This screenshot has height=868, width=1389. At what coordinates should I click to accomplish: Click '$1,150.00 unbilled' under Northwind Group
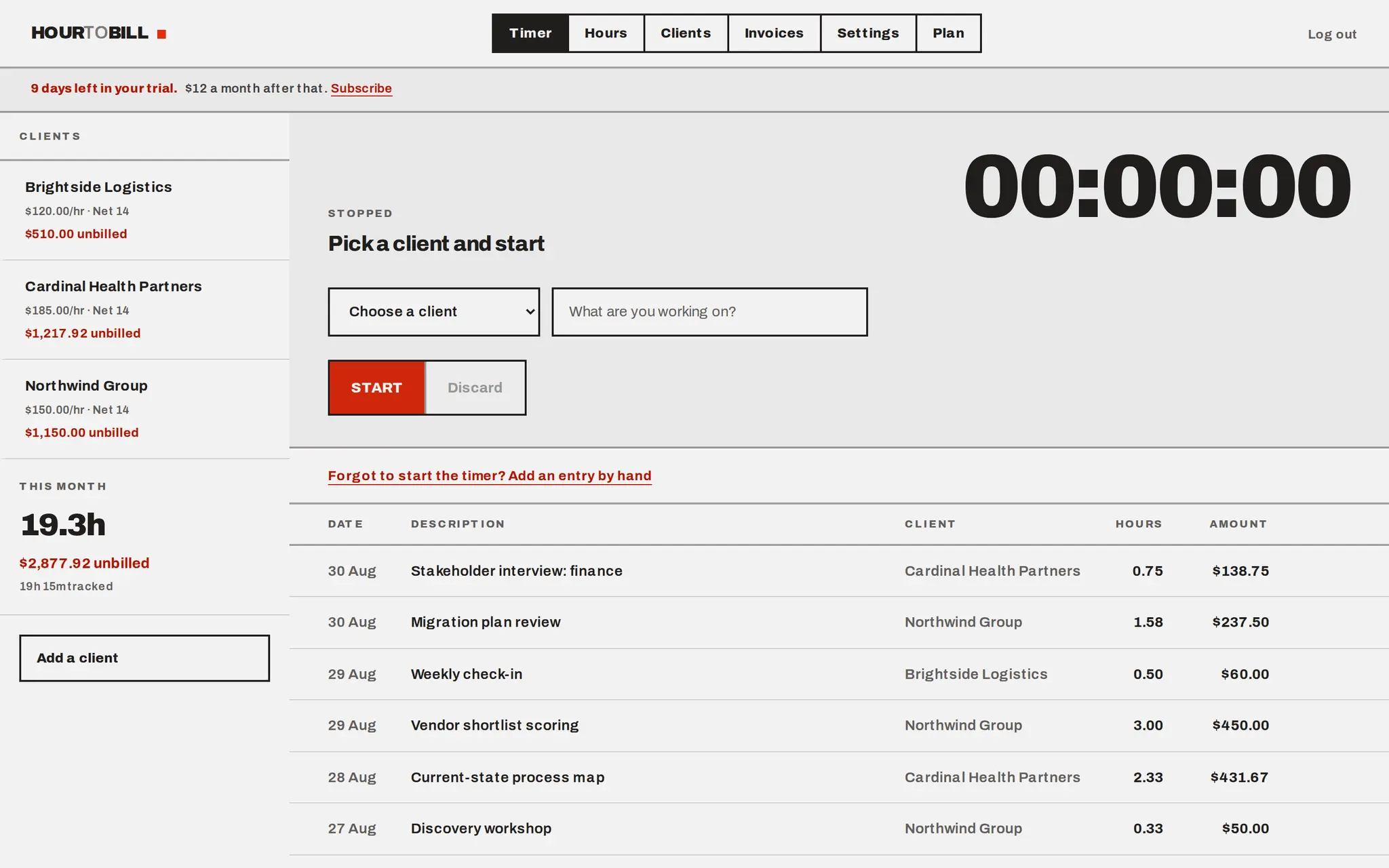[81, 433]
